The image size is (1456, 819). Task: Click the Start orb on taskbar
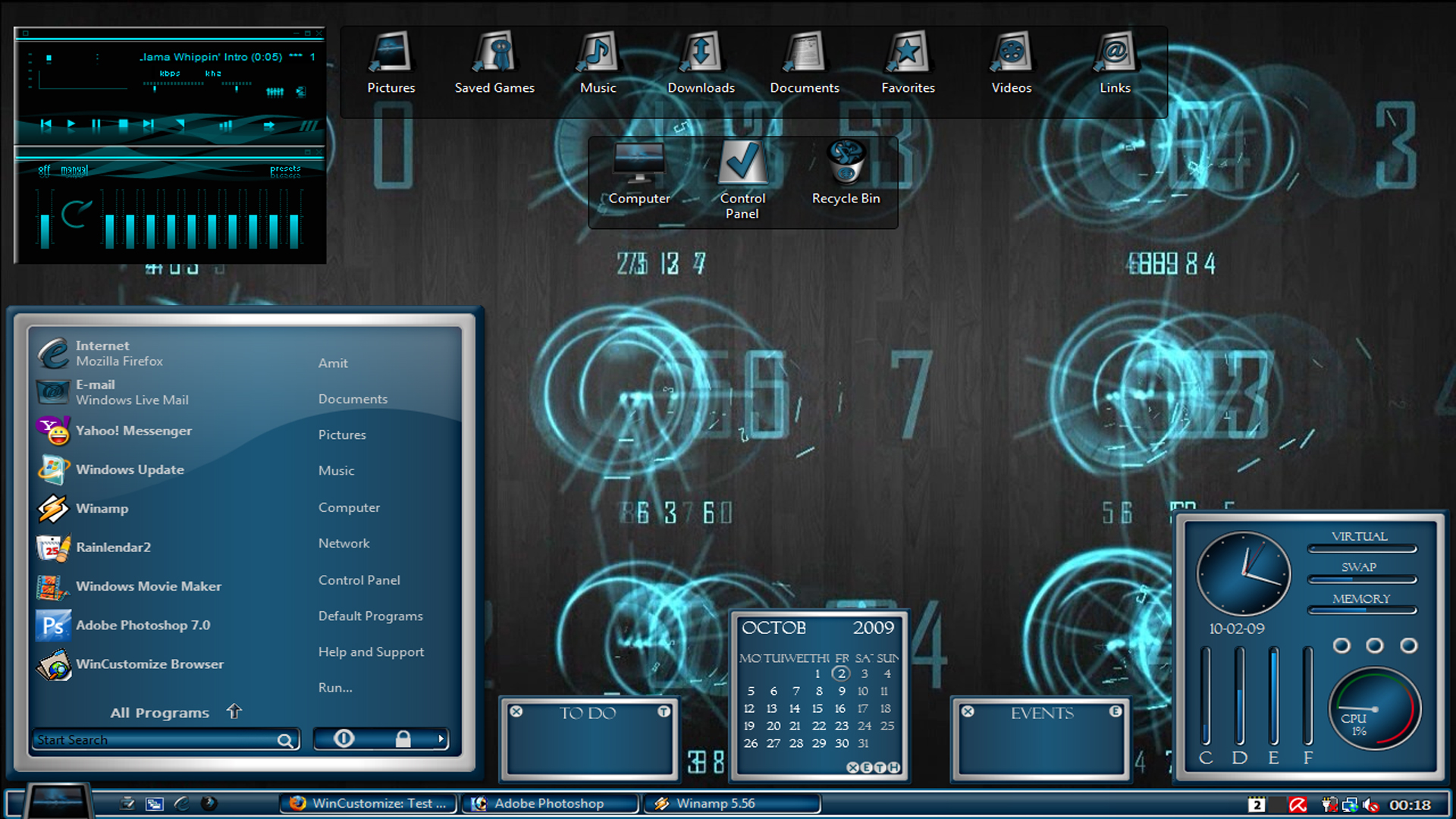point(57,802)
